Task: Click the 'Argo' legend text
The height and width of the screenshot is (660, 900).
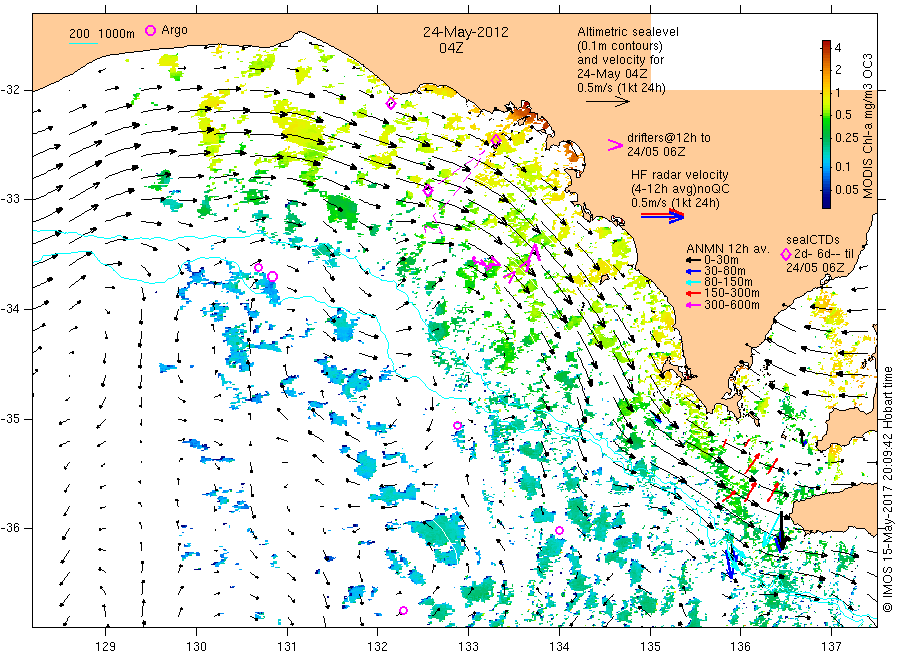Action: 174,30
